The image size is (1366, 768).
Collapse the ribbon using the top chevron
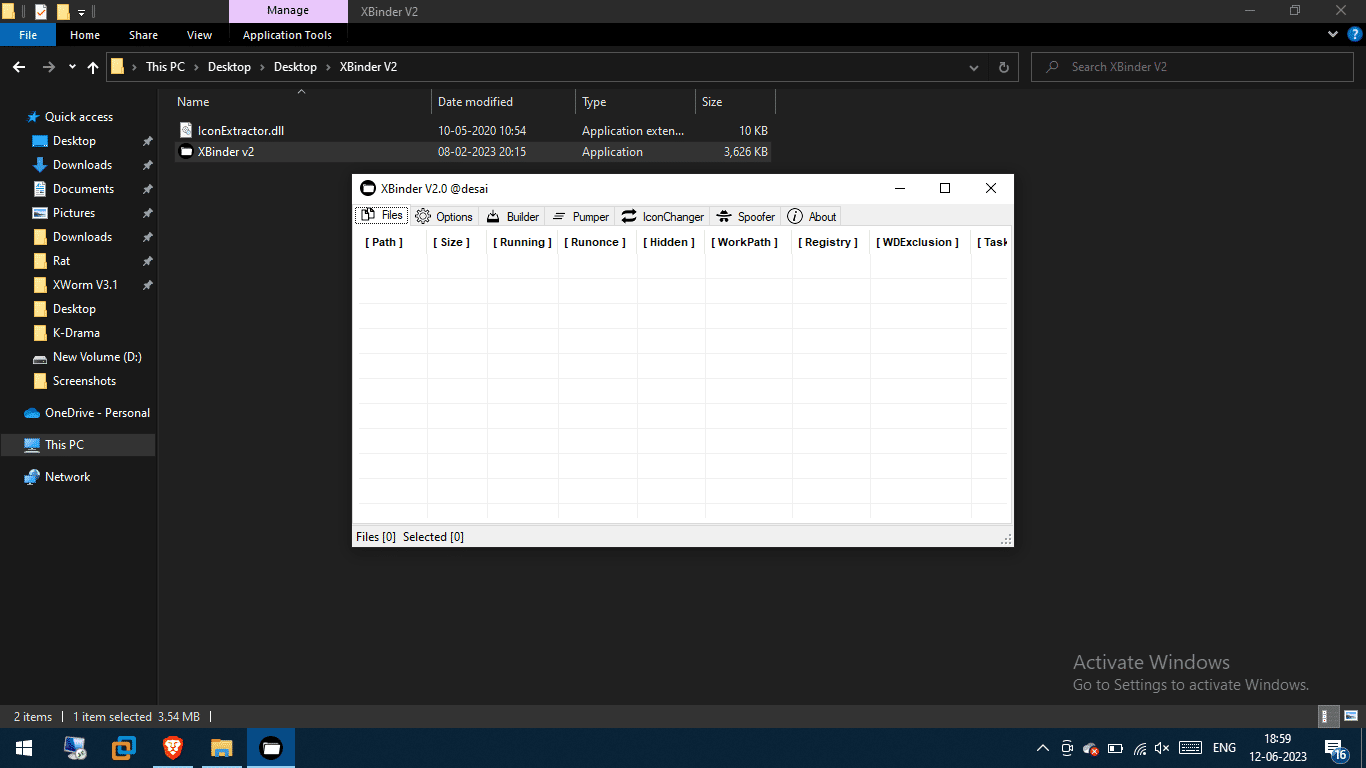coord(1331,33)
